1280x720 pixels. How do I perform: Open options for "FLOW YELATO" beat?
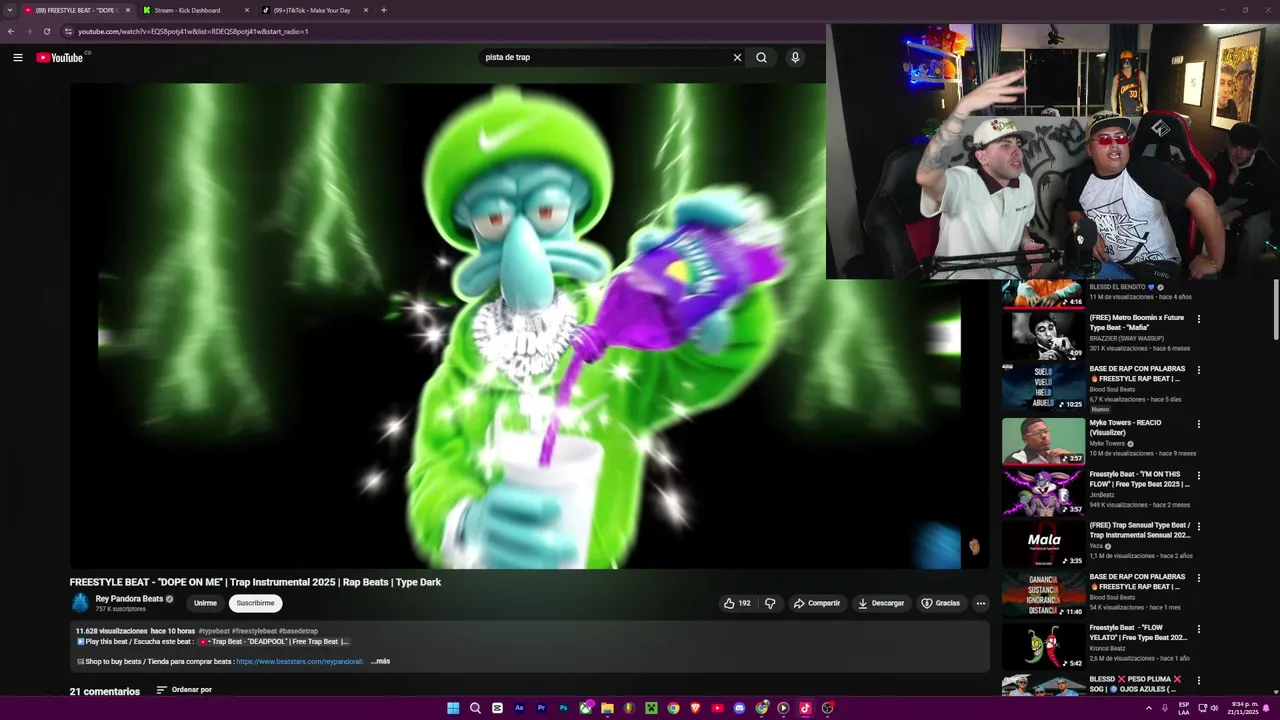[x=1198, y=630]
